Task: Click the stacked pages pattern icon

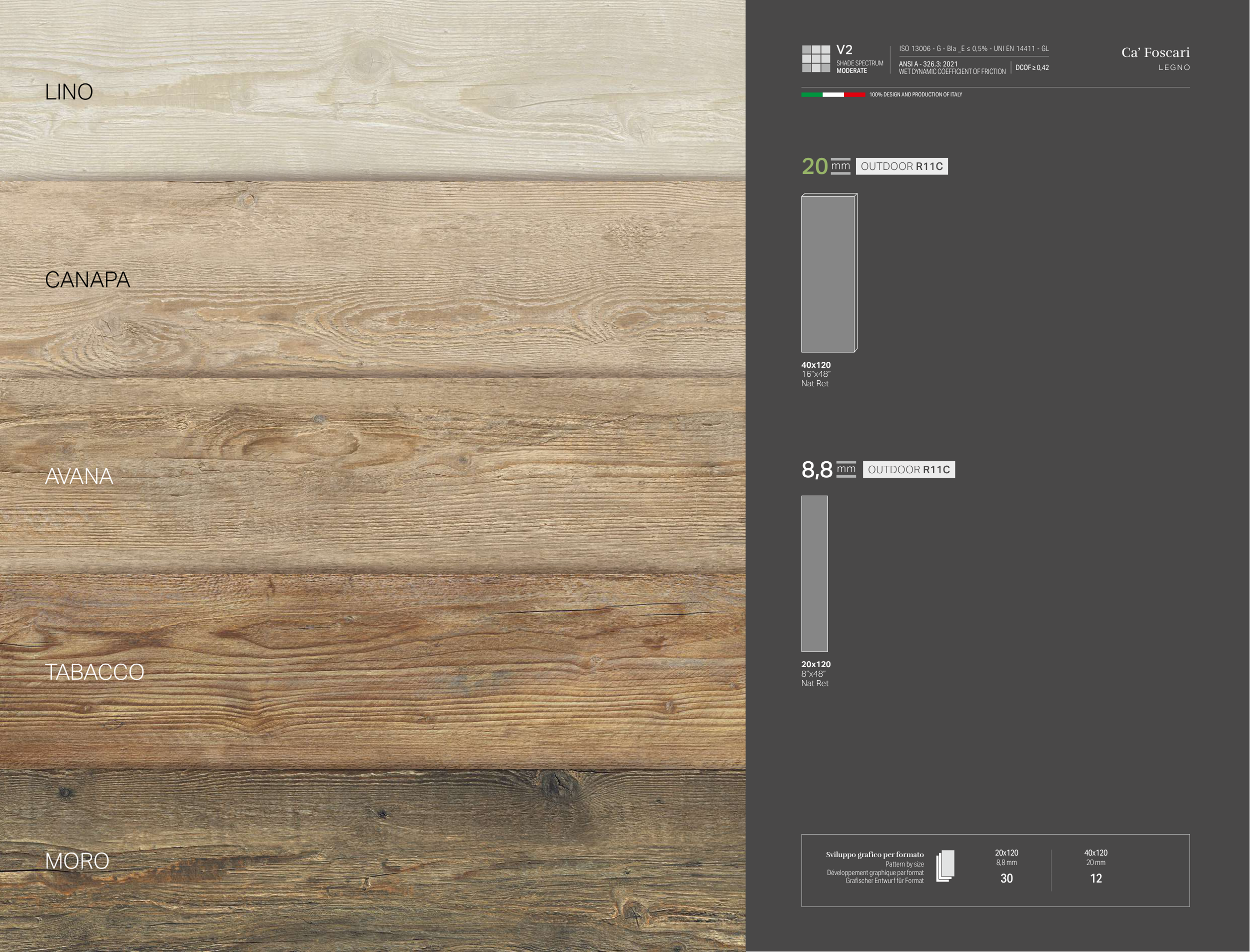Action: [x=945, y=866]
